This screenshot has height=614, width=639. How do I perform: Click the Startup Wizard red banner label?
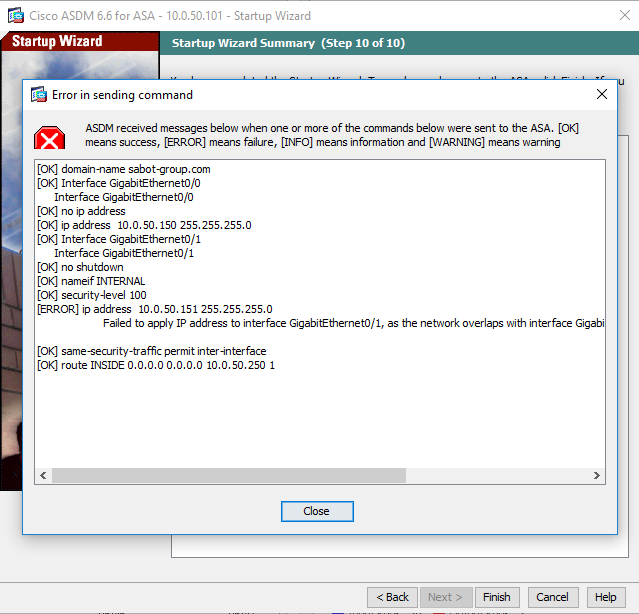point(57,41)
